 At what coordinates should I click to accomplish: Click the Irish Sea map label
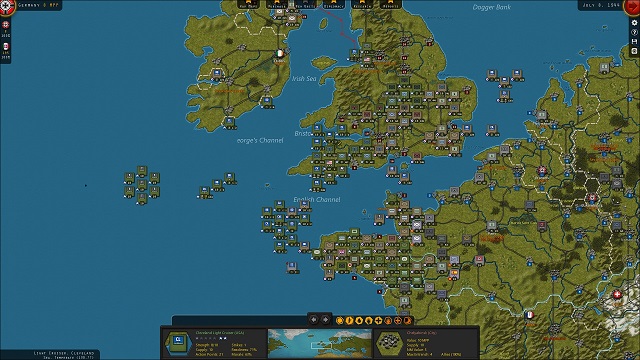point(304,78)
